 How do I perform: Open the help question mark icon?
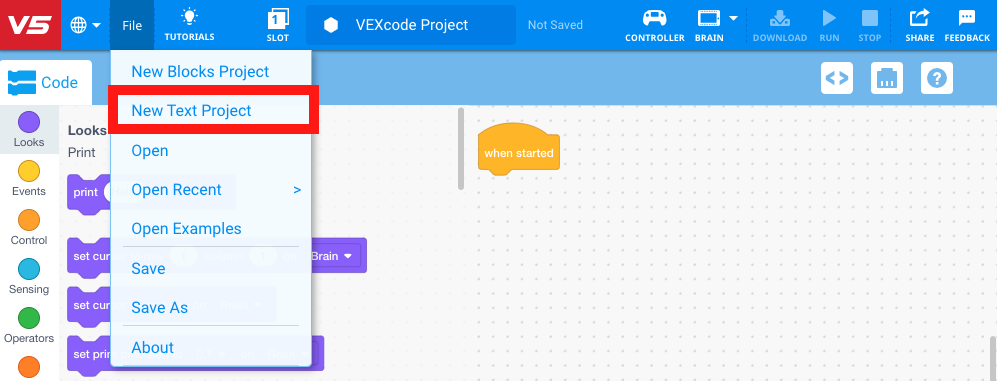click(x=937, y=78)
